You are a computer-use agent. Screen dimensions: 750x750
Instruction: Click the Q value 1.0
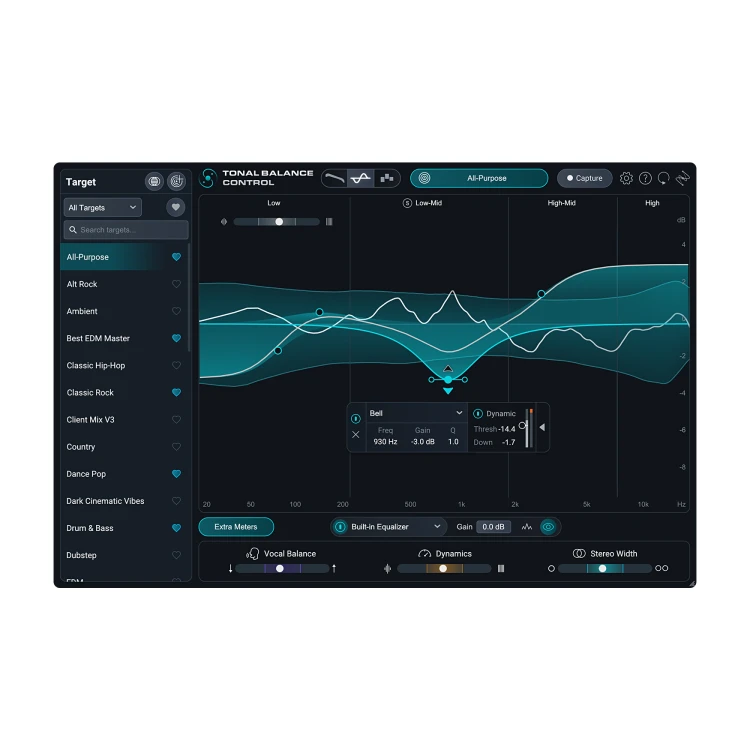[x=453, y=441]
